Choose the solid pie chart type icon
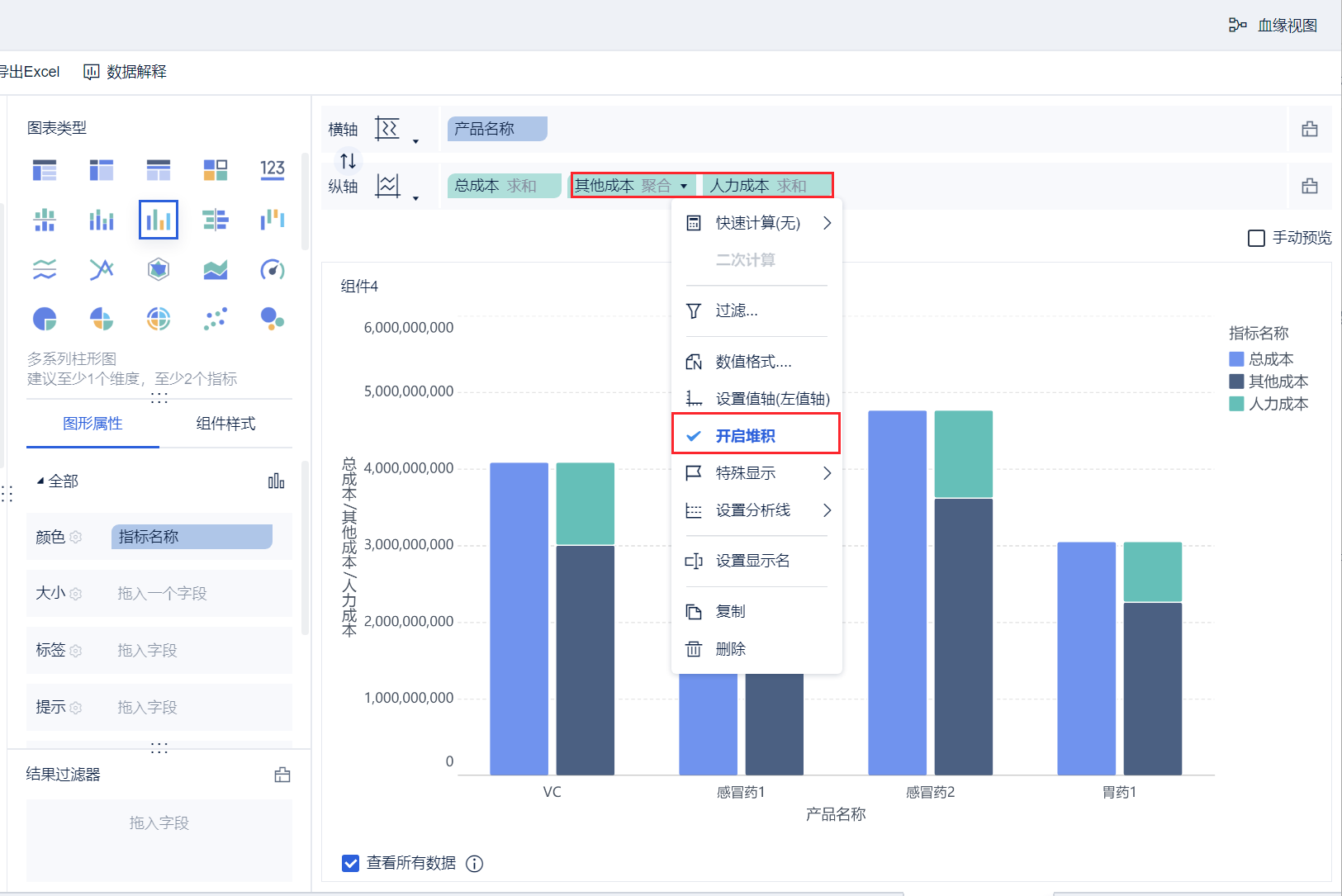This screenshot has width=1342, height=896. tap(45, 319)
